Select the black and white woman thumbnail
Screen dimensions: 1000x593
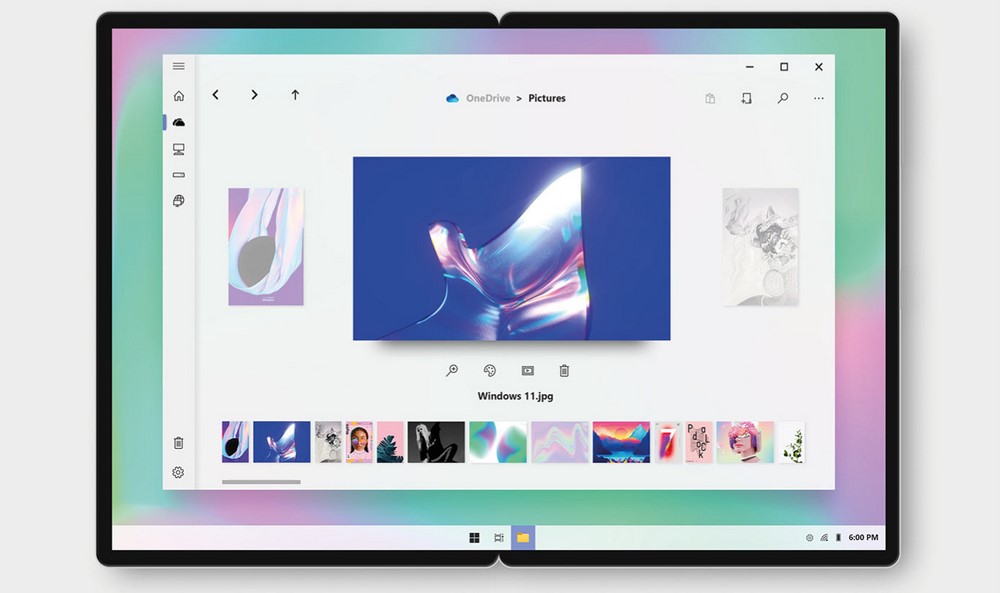(x=436, y=441)
